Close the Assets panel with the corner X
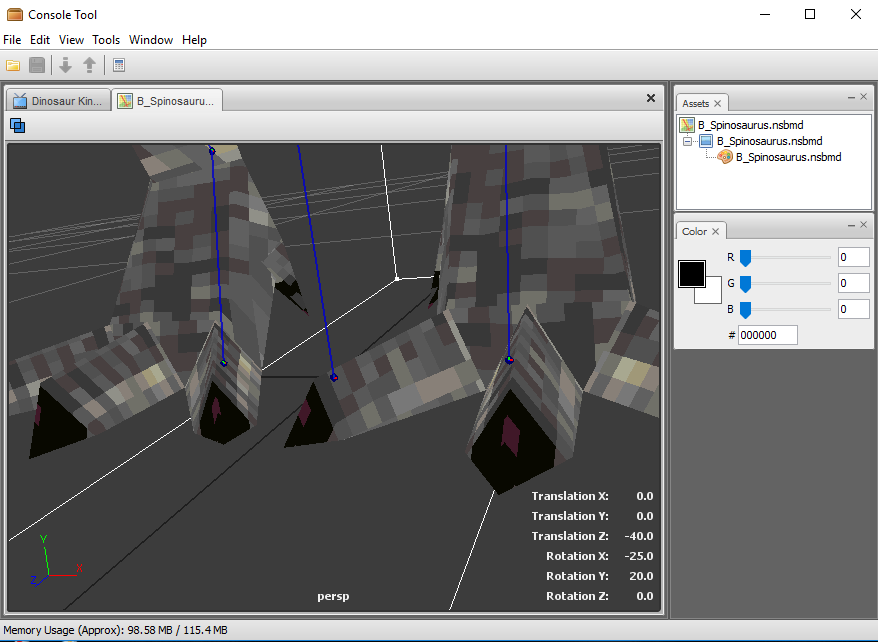 pos(864,97)
